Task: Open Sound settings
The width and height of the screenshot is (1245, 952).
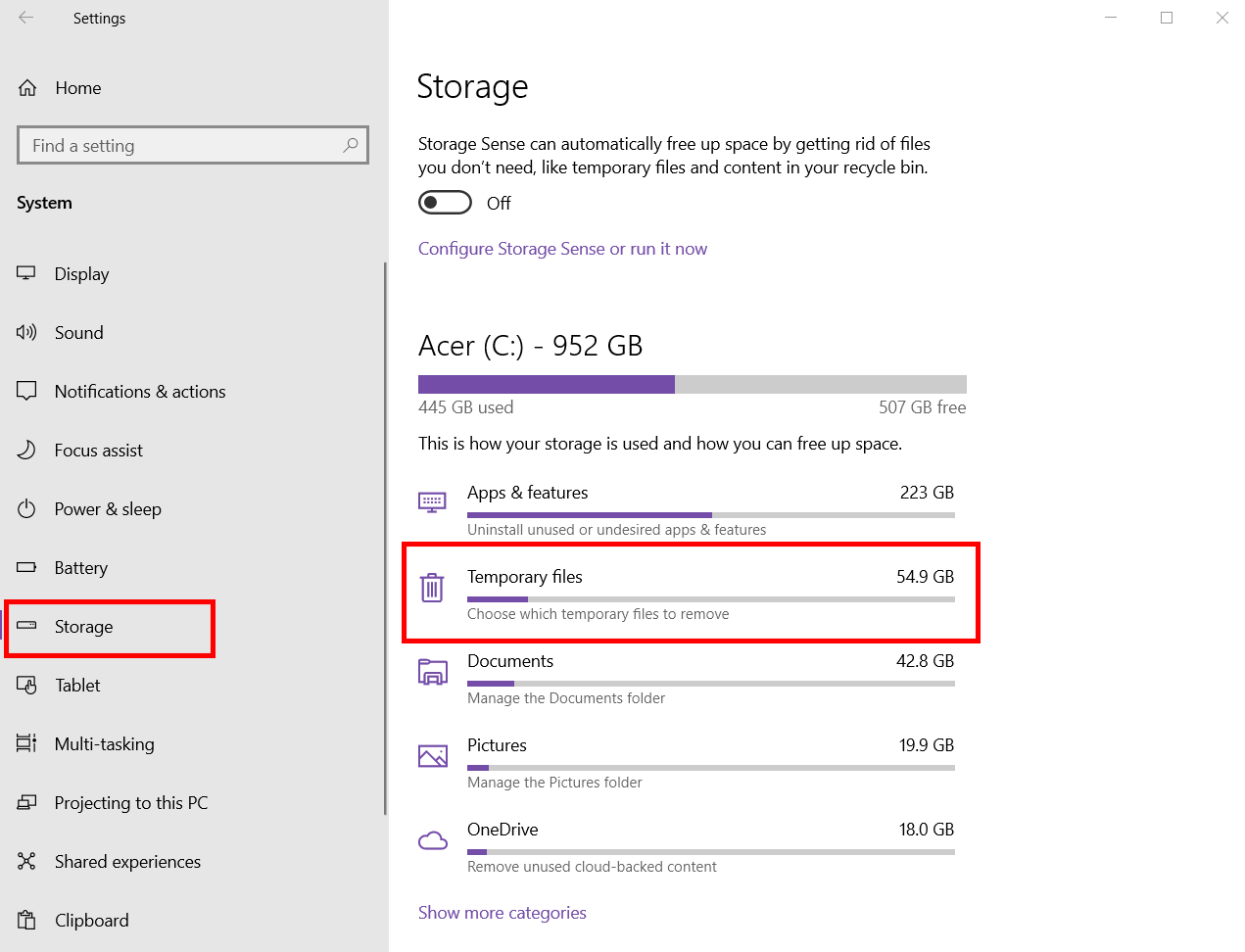Action: click(194, 333)
